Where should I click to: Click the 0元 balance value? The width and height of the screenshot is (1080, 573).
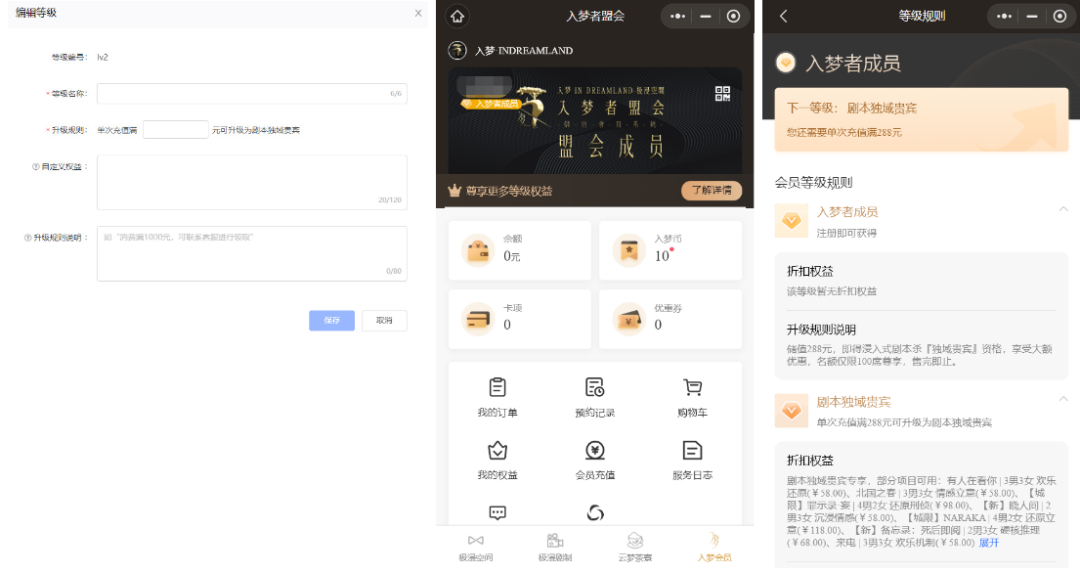click(x=512, y=256)
